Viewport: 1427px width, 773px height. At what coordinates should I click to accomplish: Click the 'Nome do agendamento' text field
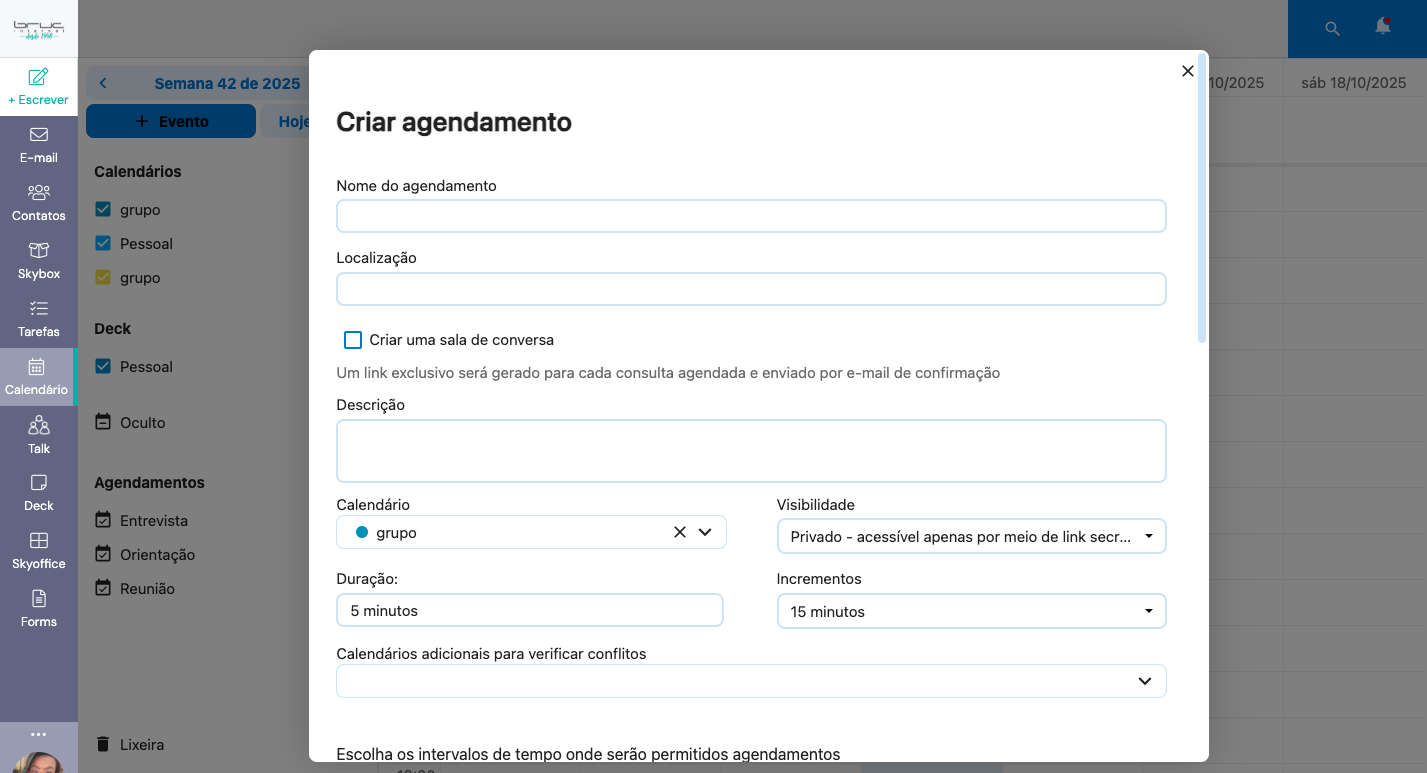tap(751, 216)
